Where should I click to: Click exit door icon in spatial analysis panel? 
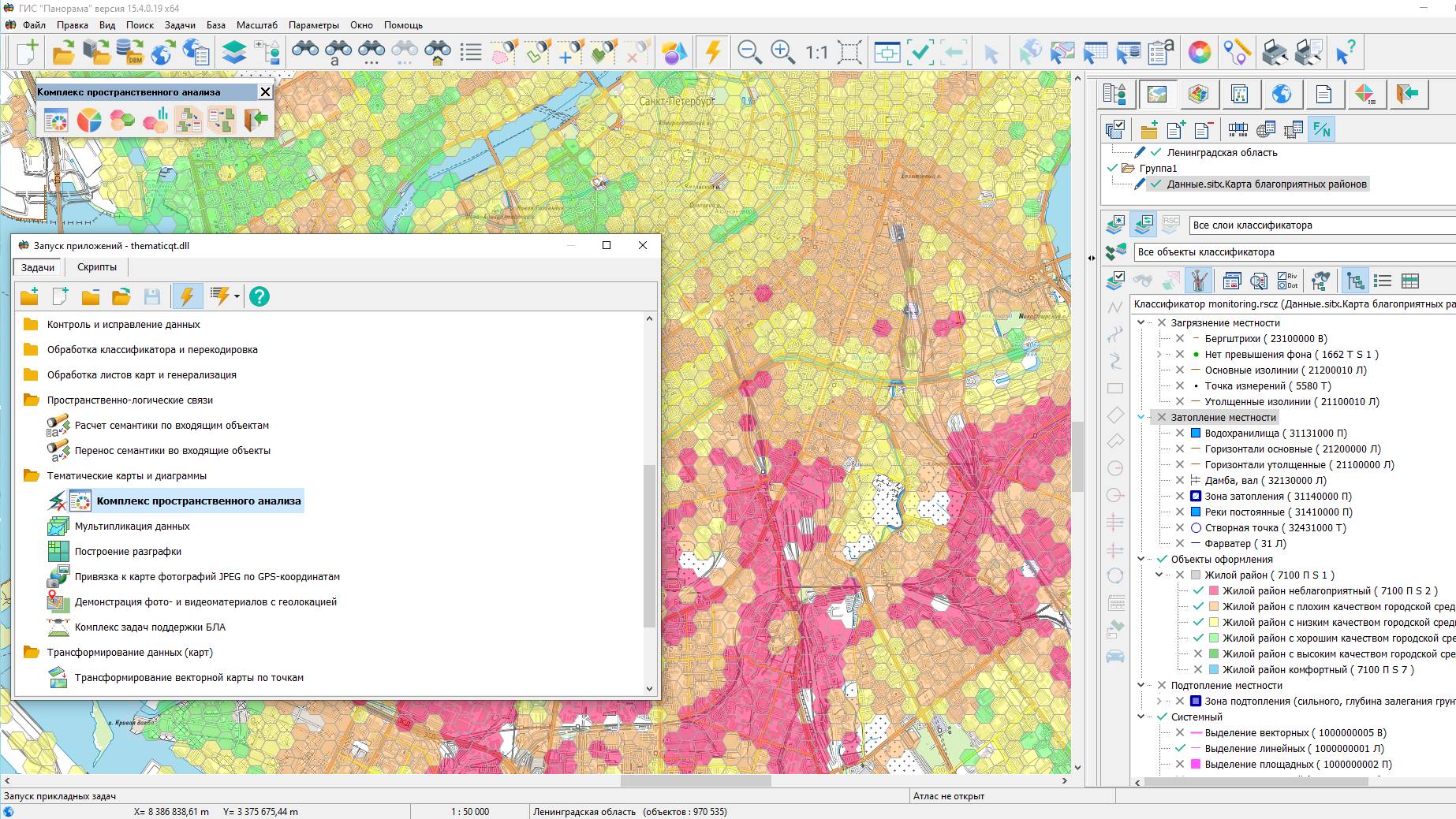(256, 120)
